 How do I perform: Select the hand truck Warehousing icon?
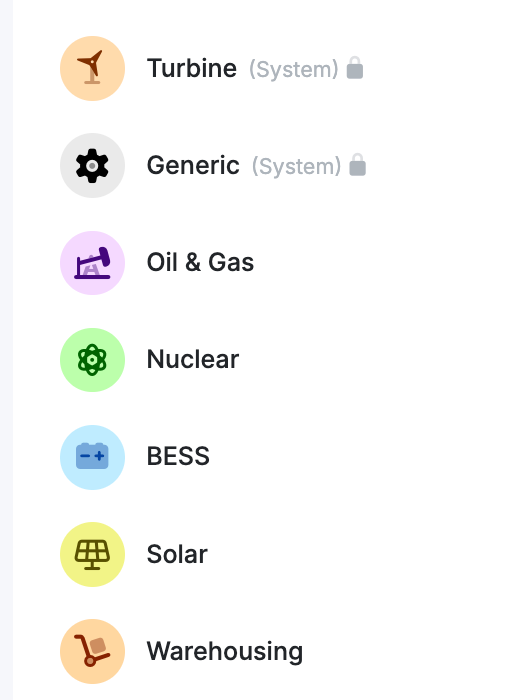click(92, 651)
